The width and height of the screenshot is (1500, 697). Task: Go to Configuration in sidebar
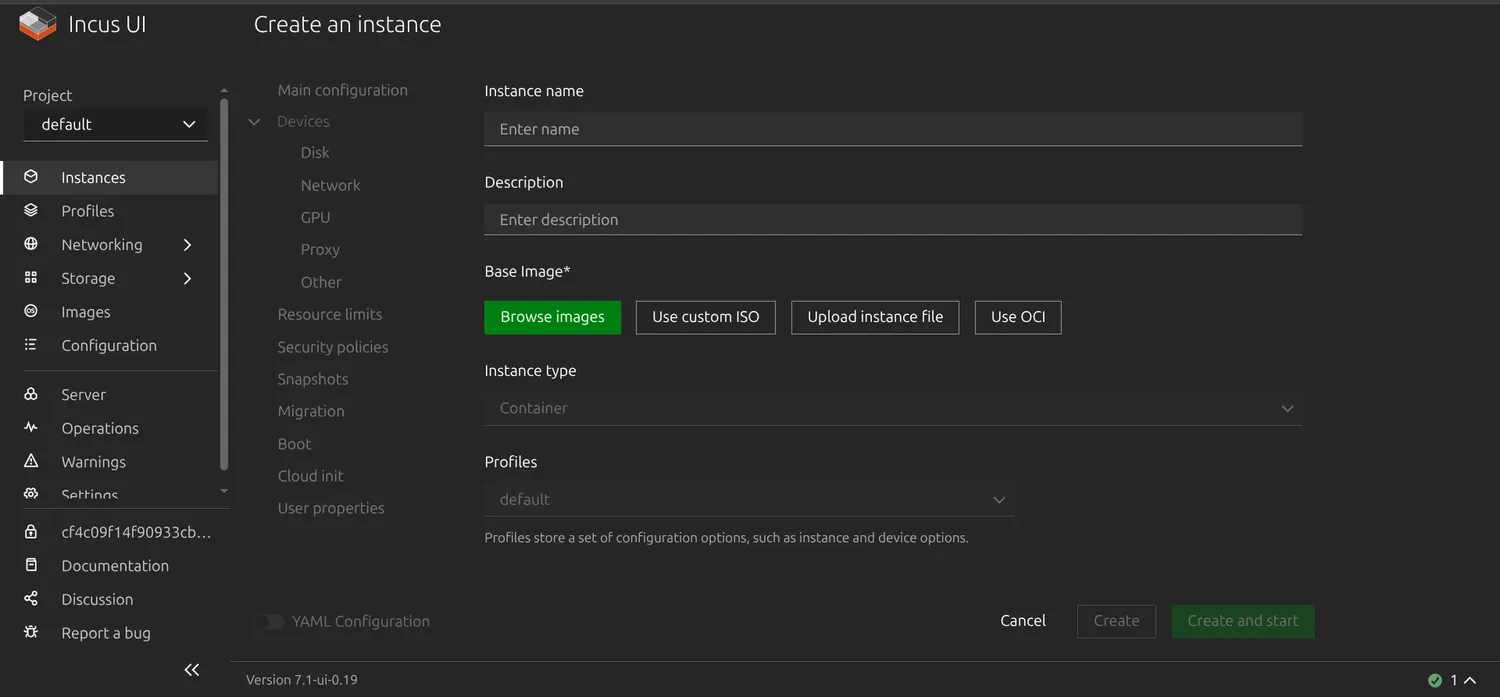coord(109,346)
